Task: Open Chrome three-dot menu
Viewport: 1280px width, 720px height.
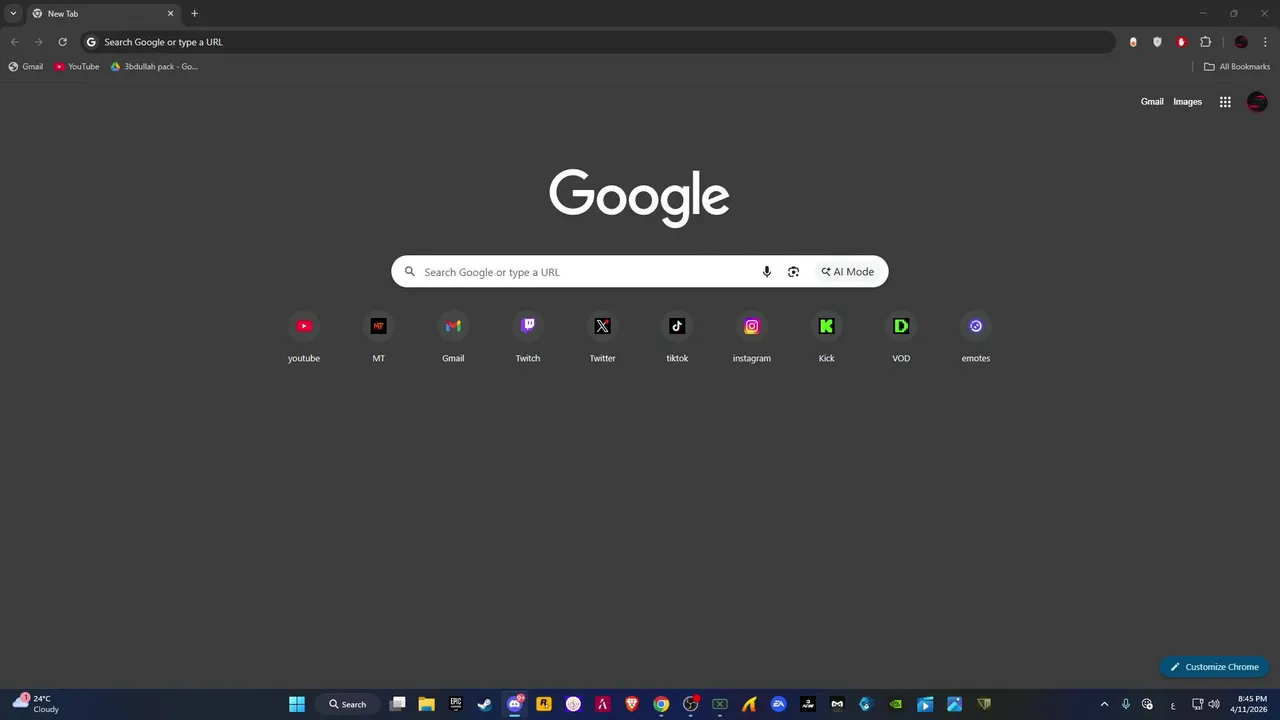Action: click(1265, 42)
